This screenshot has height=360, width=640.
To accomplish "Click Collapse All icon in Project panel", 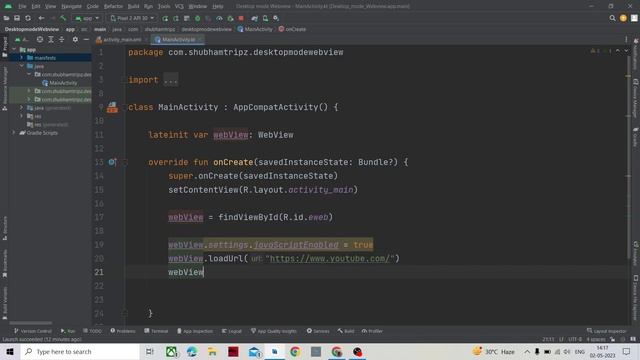I will [x=62, y=40].
